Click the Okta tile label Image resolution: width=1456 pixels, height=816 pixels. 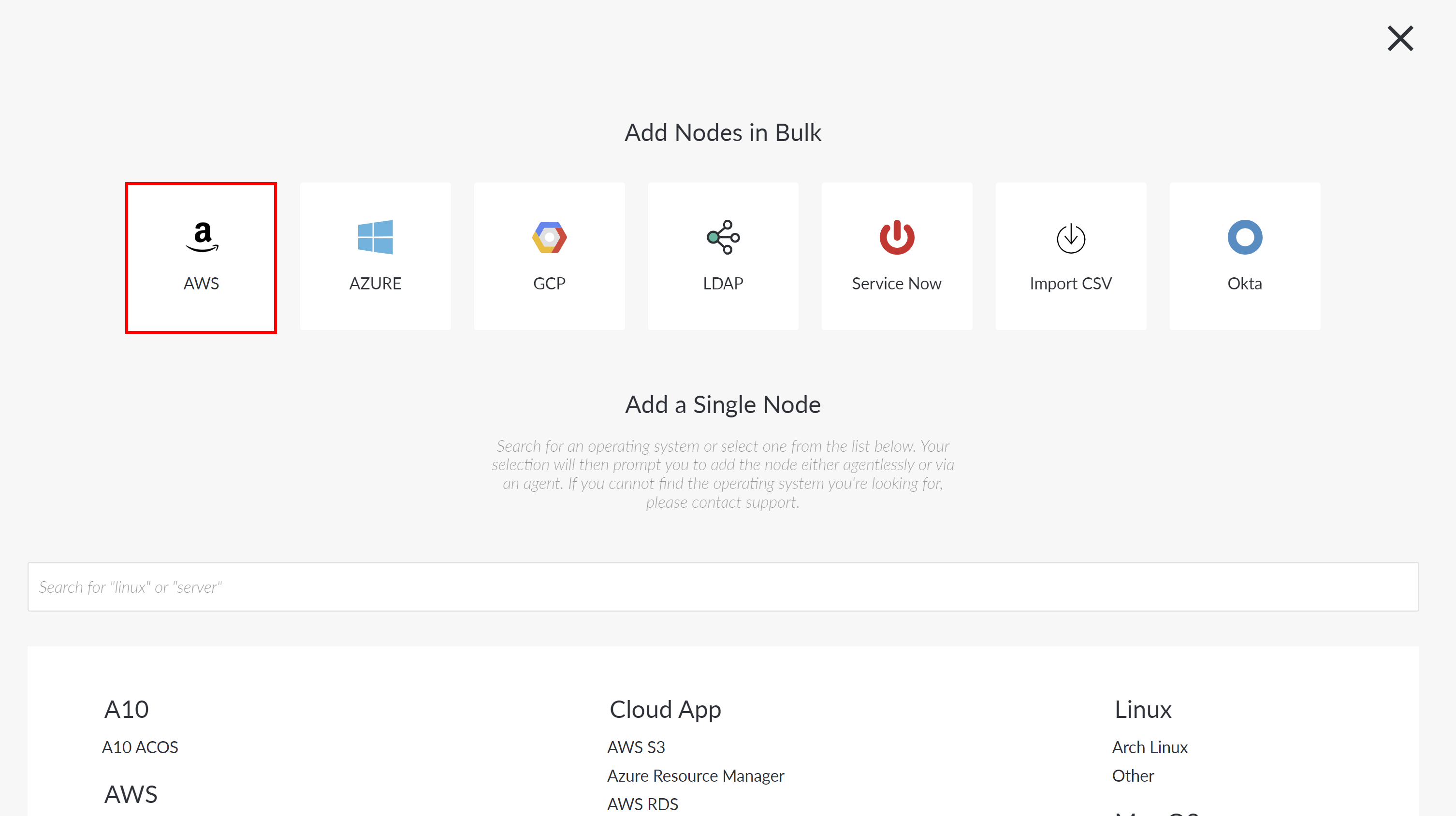[x=1245, y=284]
